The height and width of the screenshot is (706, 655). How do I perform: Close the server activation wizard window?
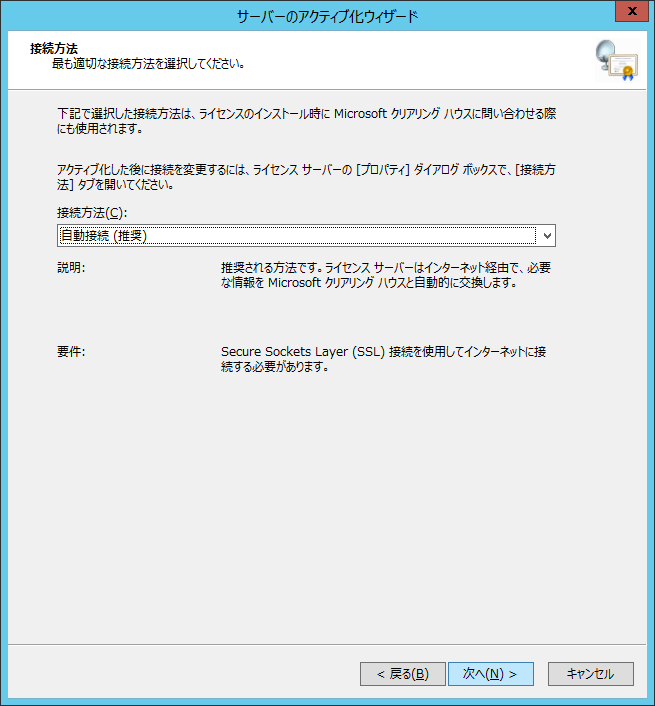tap(631, 13)
